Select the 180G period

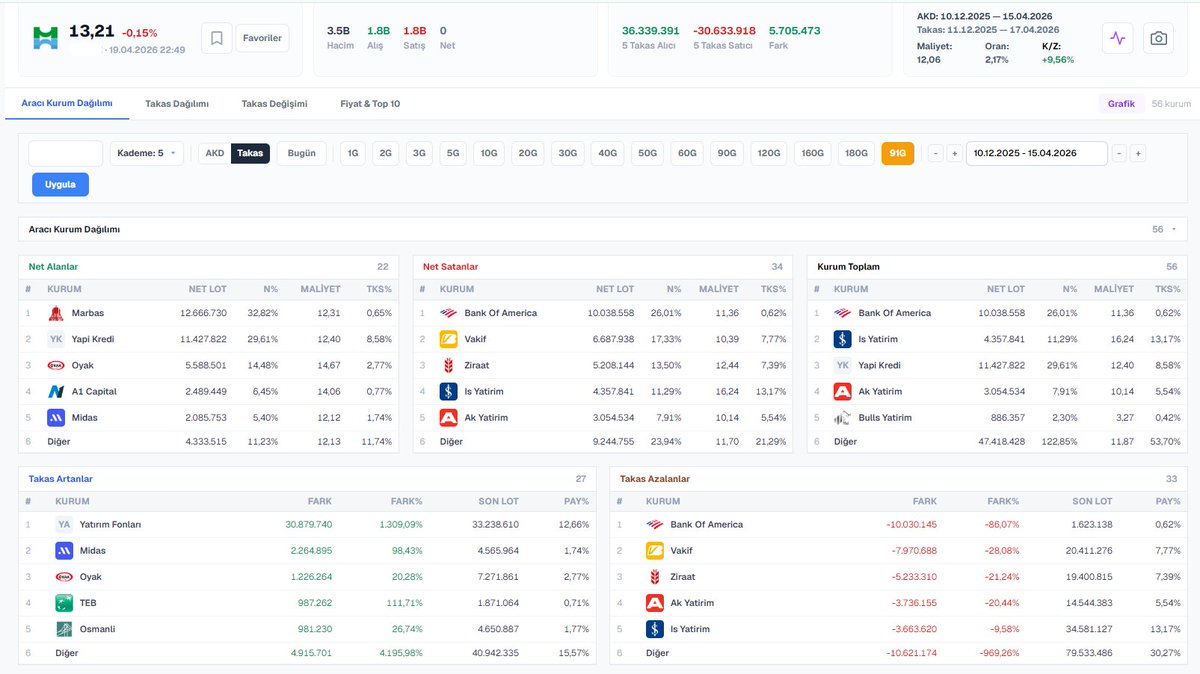point(856,153)
